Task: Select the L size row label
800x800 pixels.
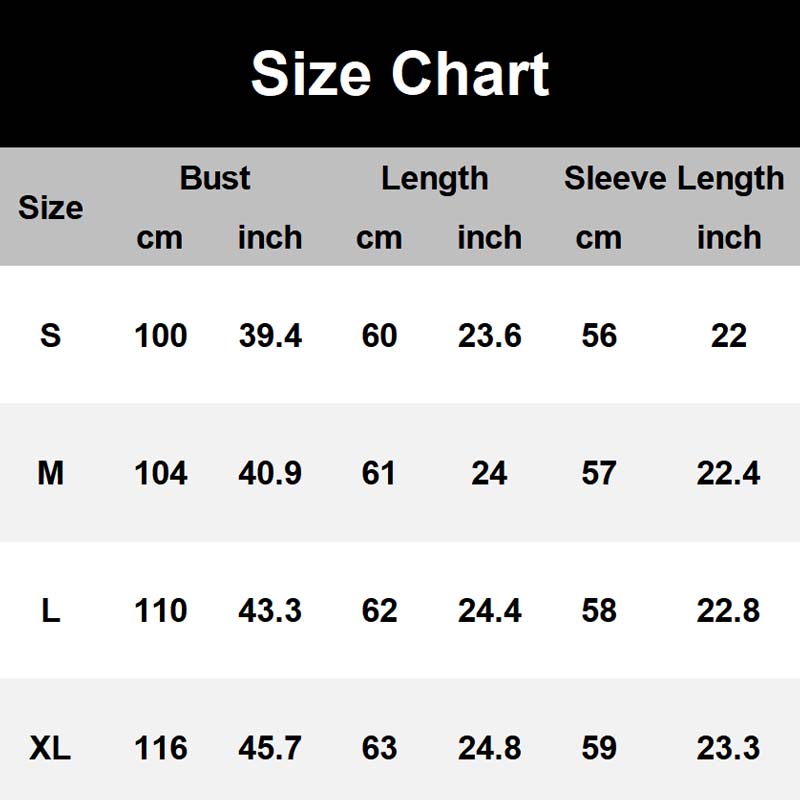Action: [50, 610]
